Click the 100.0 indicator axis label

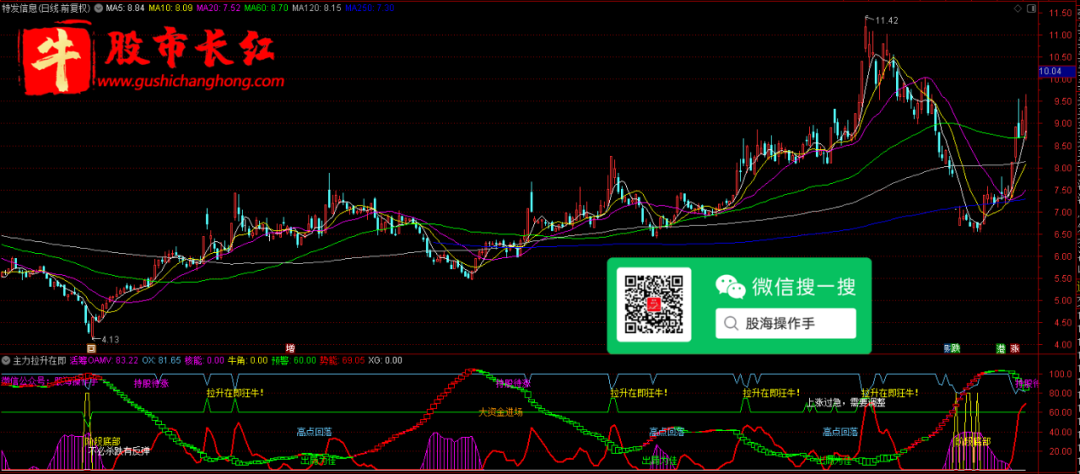point(1059,374)
